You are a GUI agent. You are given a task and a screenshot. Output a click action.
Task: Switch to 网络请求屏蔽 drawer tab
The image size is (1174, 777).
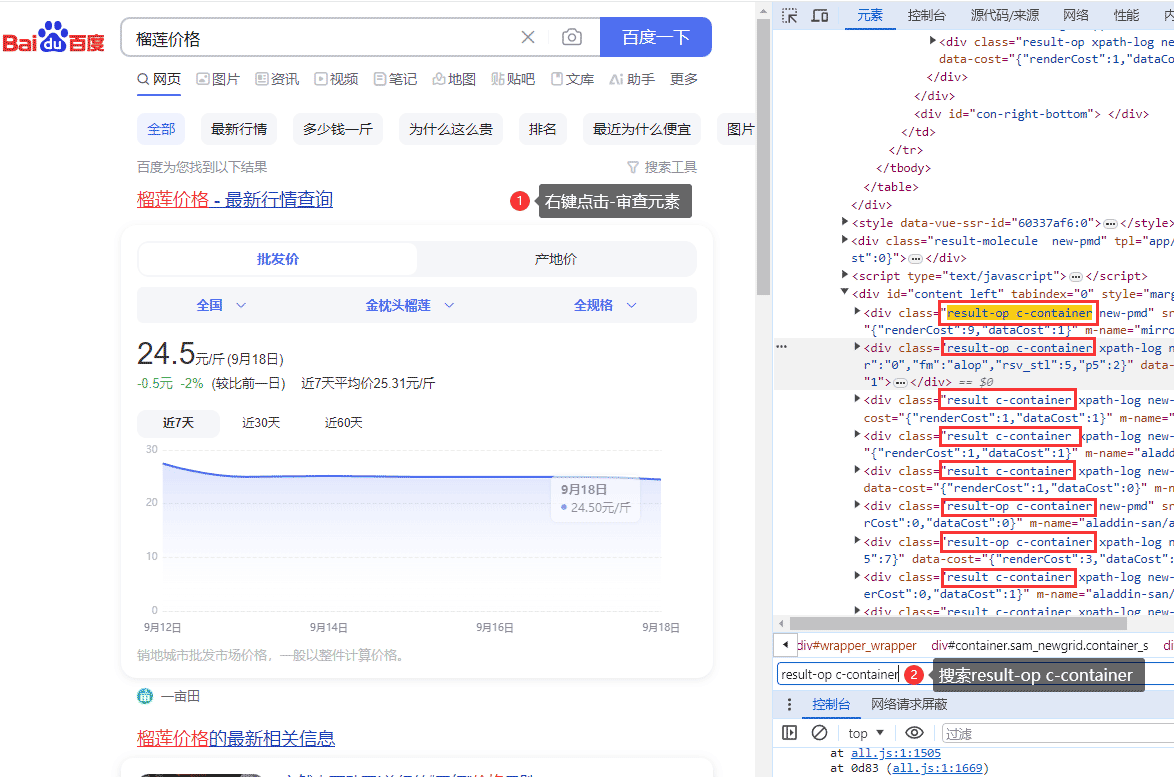909,704
